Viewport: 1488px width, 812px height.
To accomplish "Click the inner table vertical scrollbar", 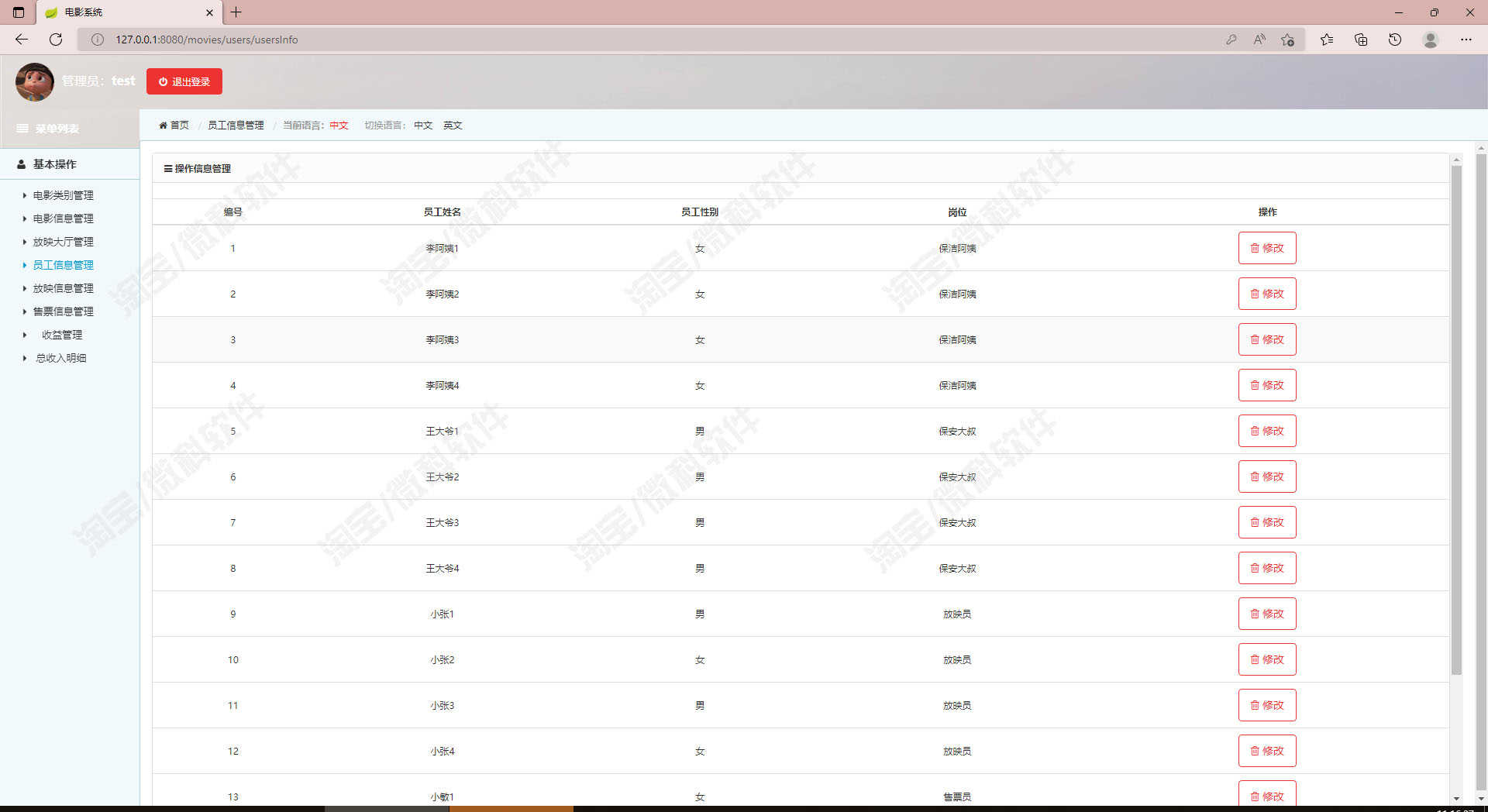I will click(1456, 420).
